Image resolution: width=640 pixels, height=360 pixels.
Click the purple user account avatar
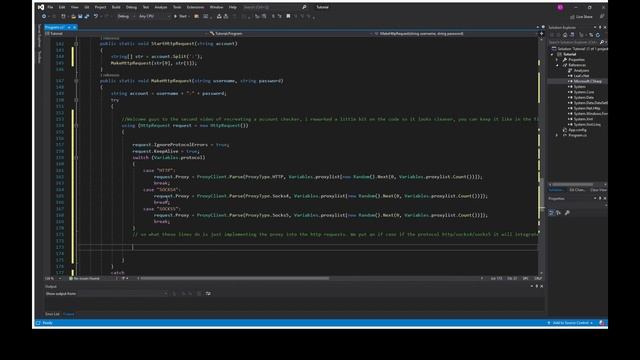(560, 7)
